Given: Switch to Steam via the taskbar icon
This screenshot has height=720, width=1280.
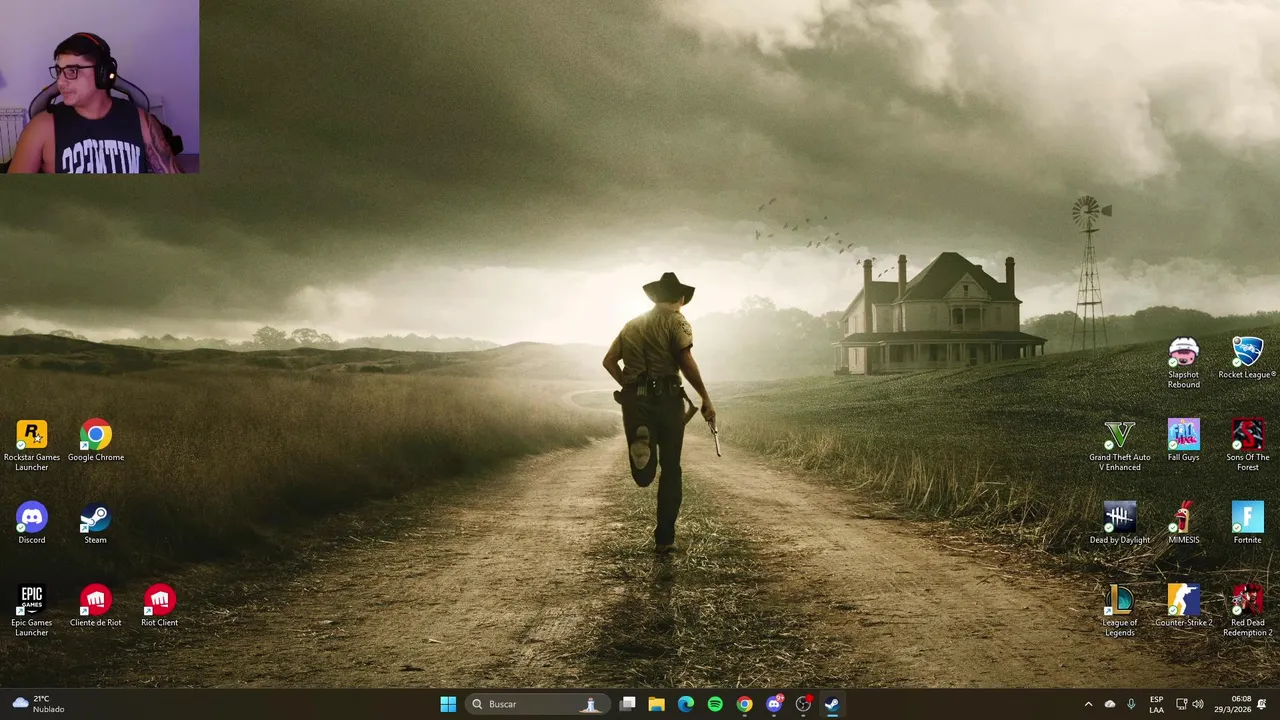Looking at the screenshot, I should pos(832,704).
